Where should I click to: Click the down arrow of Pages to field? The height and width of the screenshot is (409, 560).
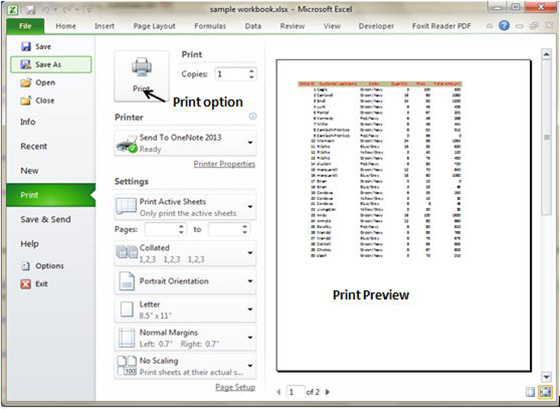click(x=245, y=233)
